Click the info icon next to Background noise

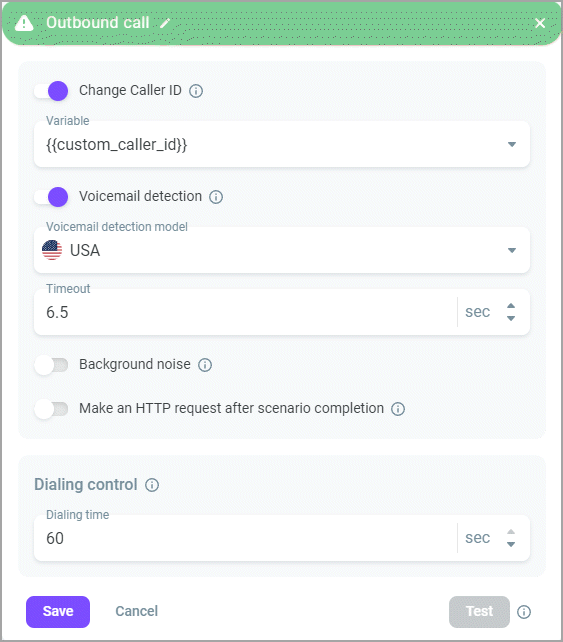(x=205, y=365)
